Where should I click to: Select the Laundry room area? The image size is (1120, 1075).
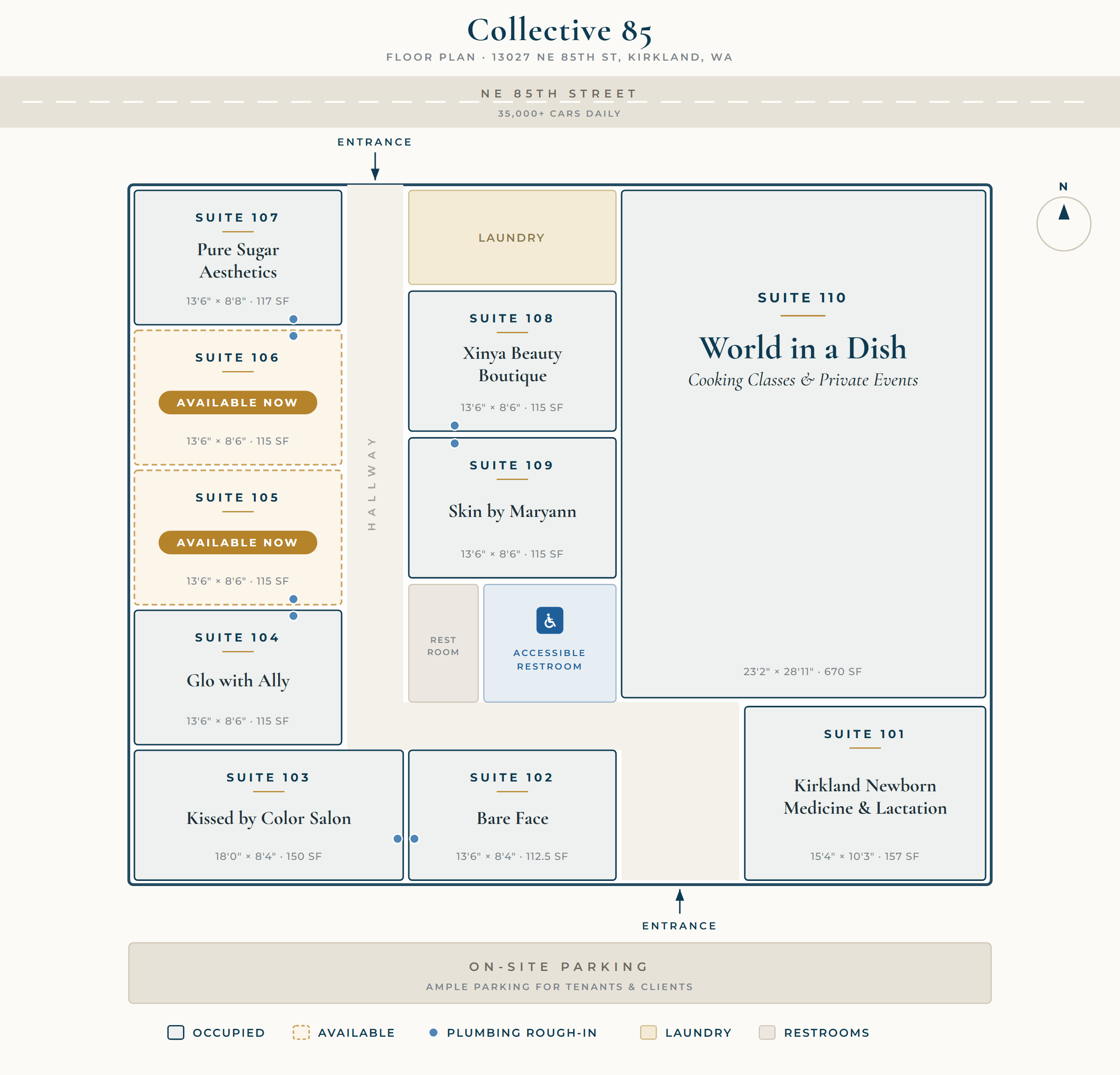coord(512,237)
